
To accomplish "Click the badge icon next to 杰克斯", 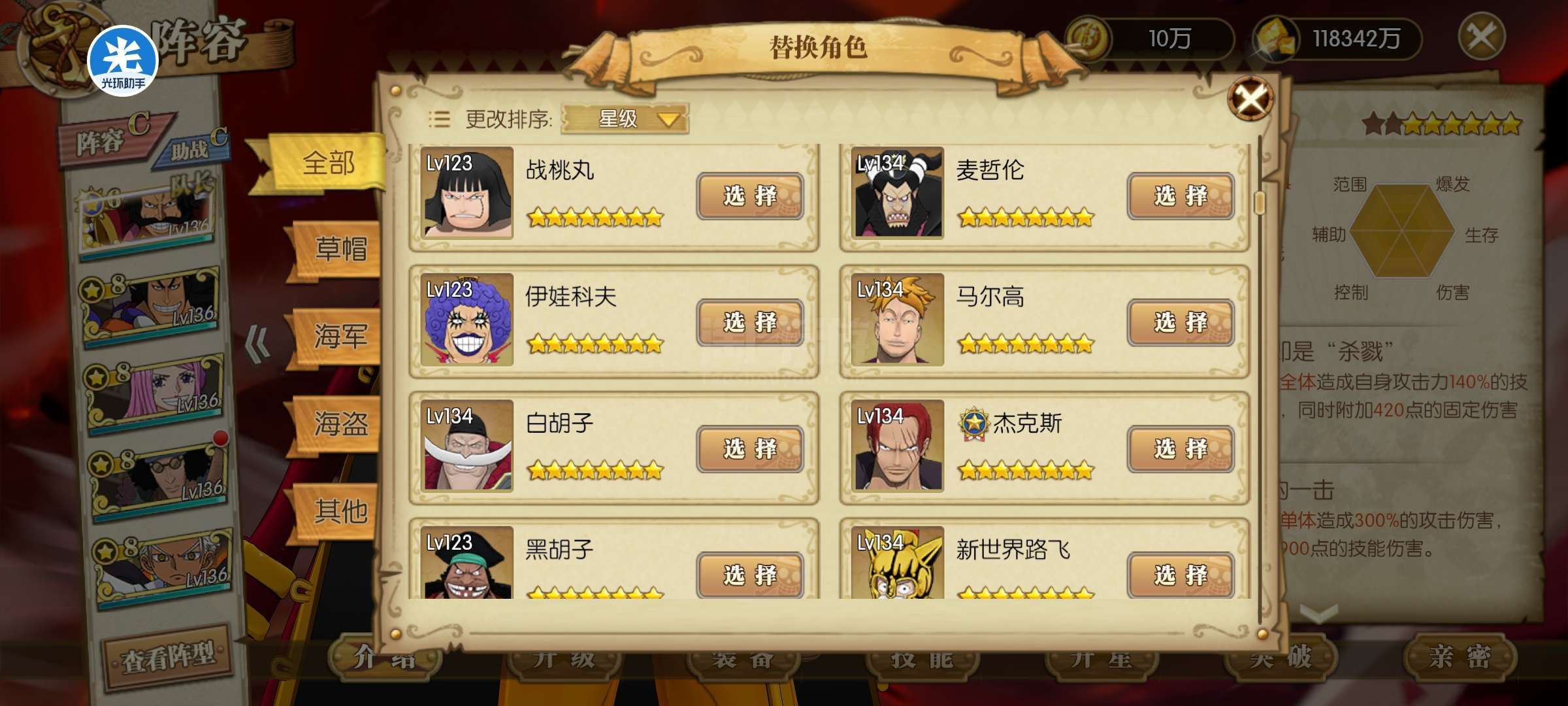I will coord(974,424).
